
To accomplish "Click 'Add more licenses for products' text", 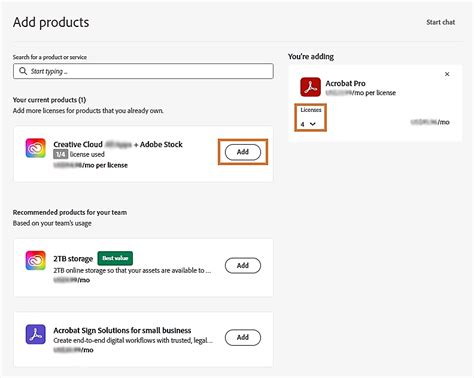I will [x=88, y=111].
